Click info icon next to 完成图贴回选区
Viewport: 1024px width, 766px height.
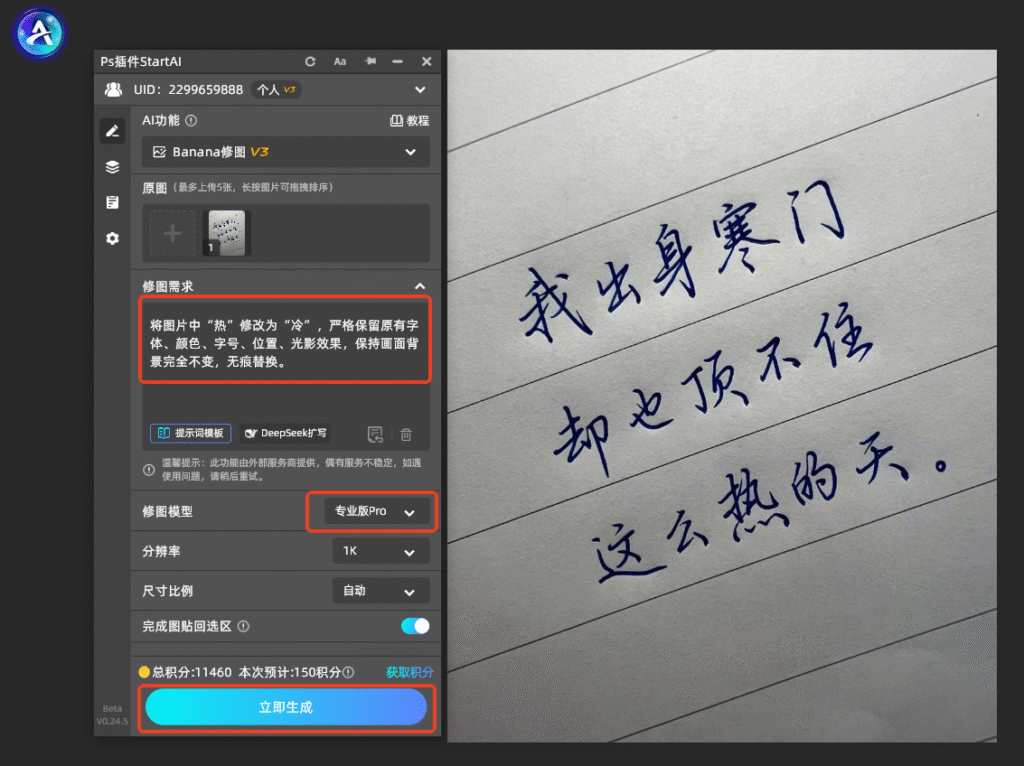[244, 626]
